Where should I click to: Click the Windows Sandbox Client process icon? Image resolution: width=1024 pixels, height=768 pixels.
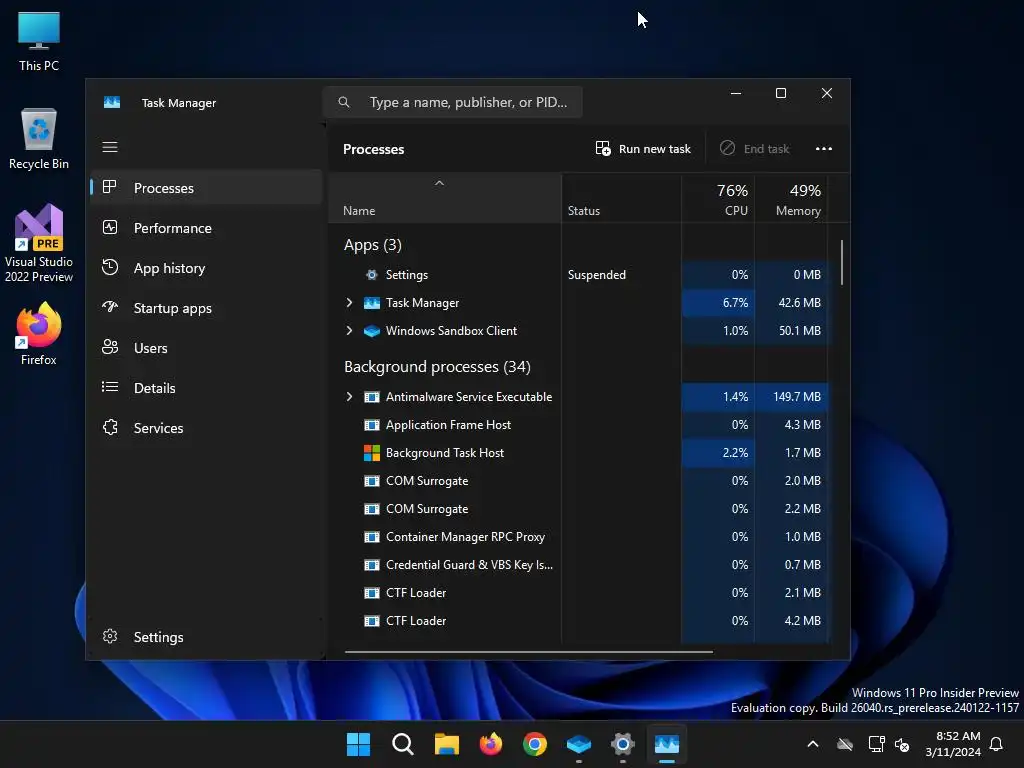(372, 331)
